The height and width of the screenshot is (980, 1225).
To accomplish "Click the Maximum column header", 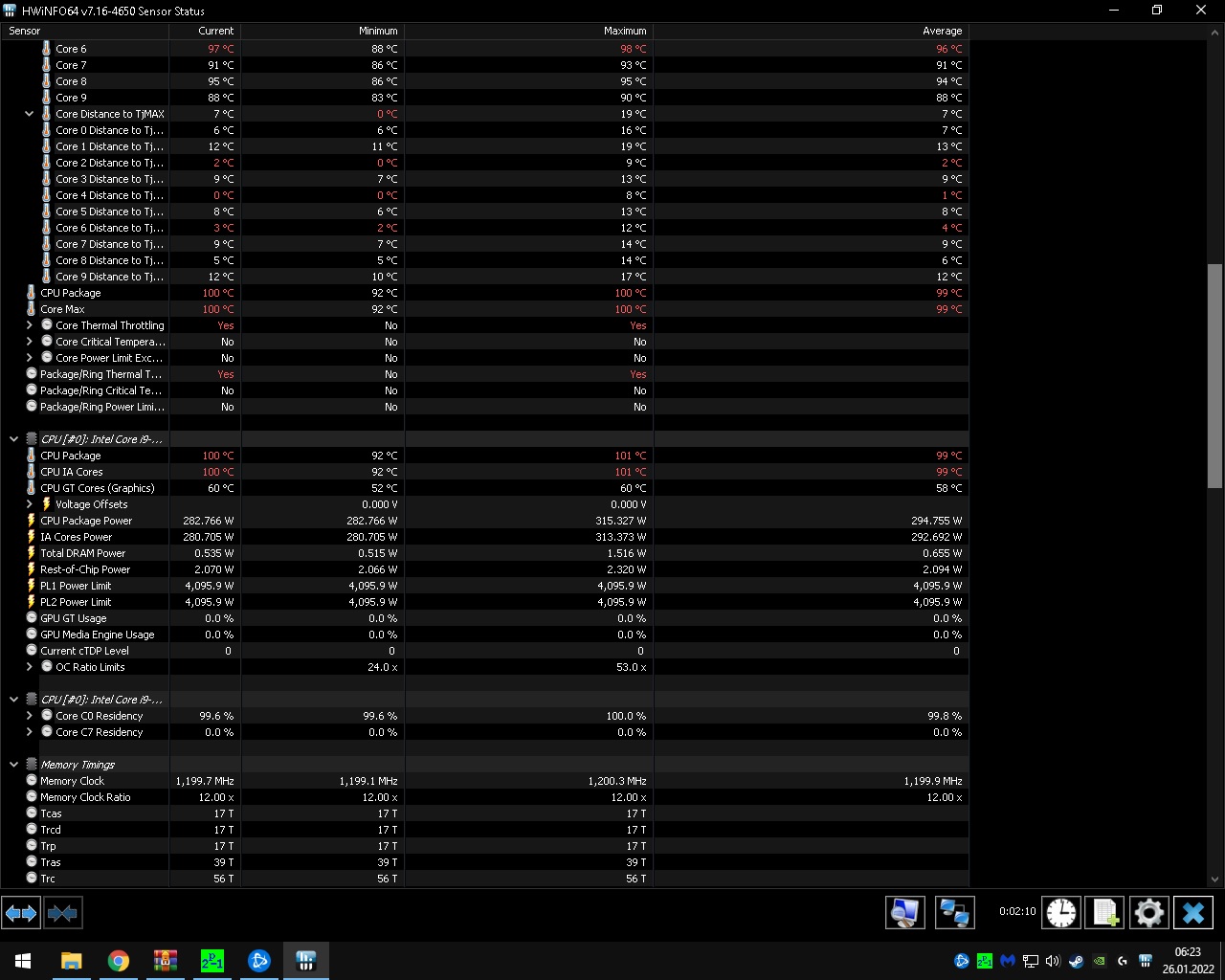I will pos(528,31).
